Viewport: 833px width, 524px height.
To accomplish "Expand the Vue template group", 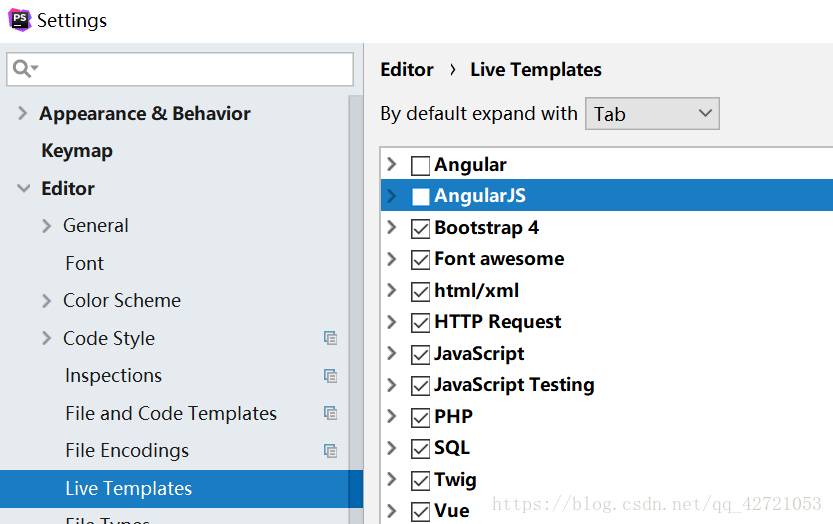I will click(392, 511).
